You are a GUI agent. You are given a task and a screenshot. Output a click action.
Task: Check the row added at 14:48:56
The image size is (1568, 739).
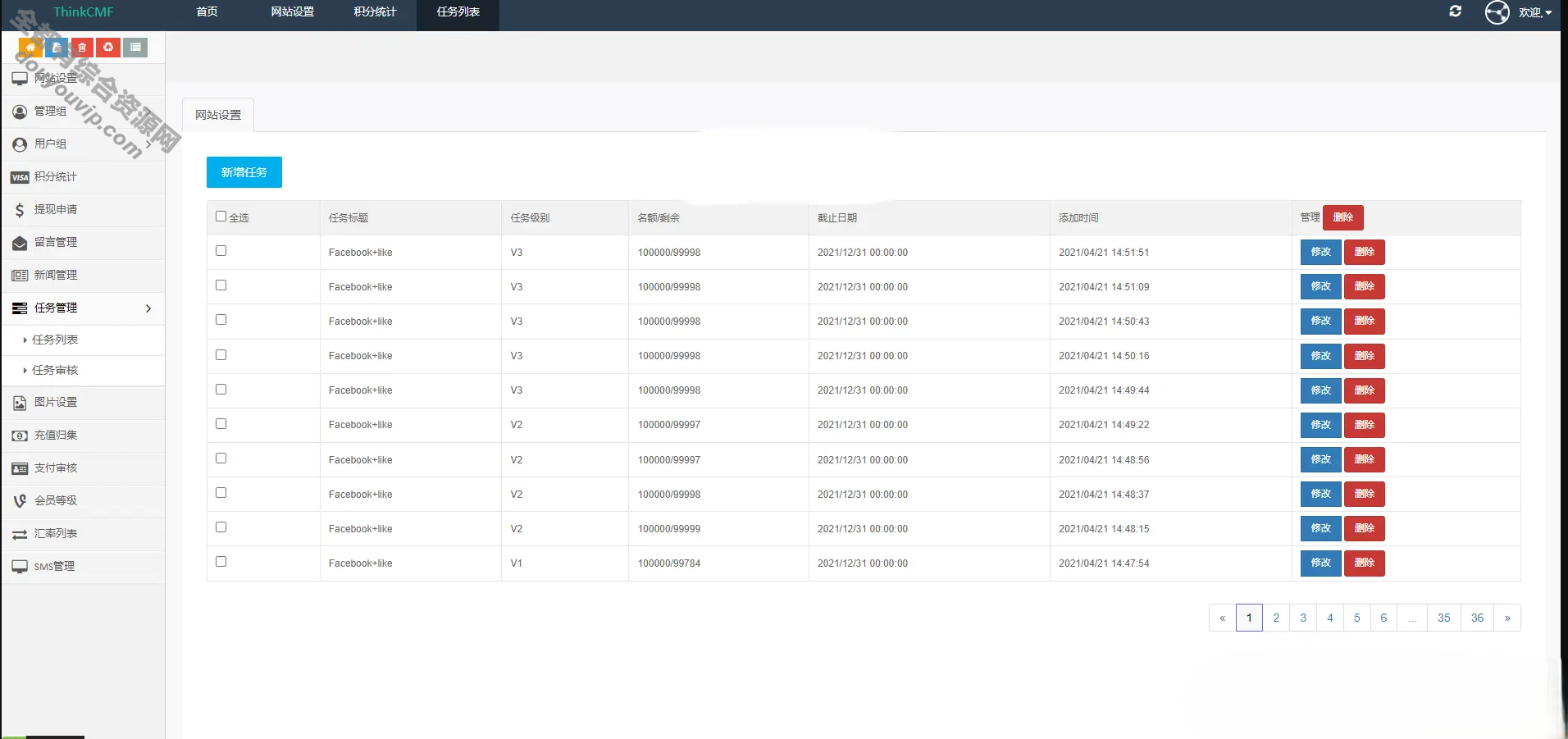221,458
